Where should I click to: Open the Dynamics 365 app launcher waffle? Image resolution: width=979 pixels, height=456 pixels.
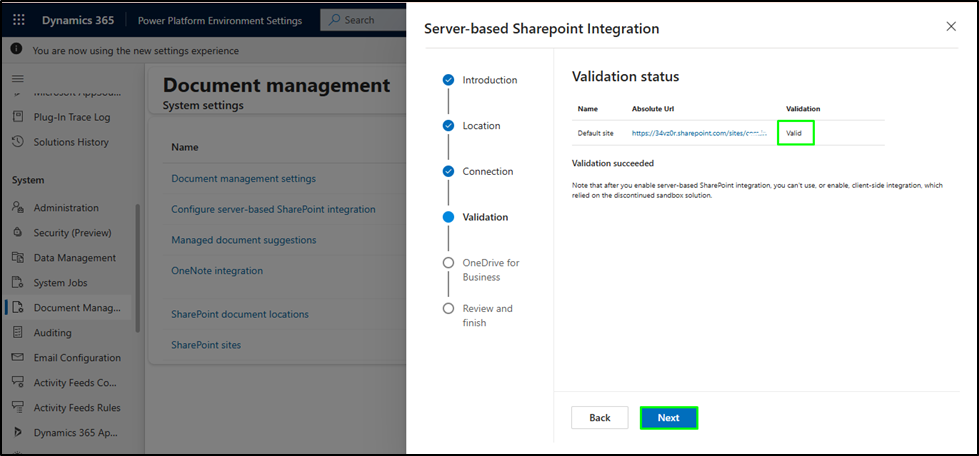(19, 20)
